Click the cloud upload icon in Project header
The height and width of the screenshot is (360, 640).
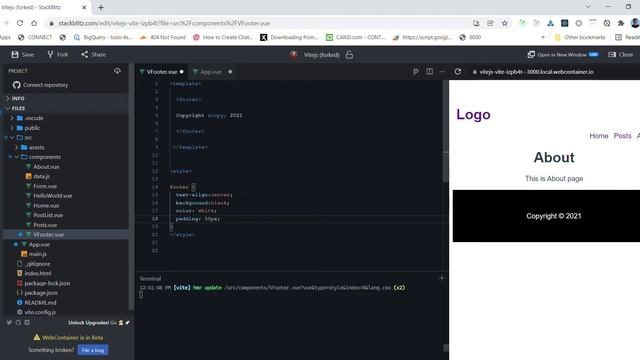click(118, 71)
